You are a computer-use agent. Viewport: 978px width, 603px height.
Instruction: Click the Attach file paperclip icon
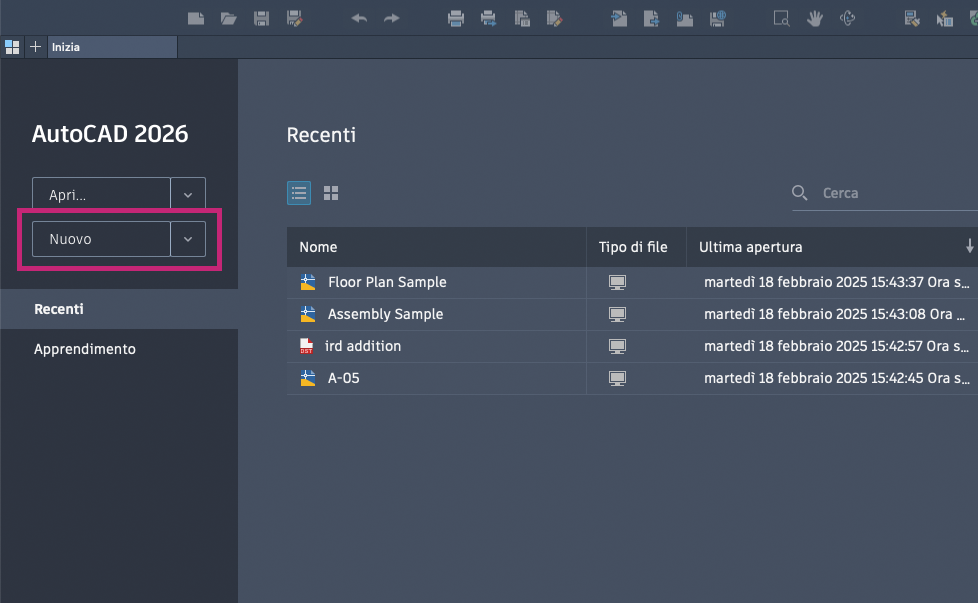[x=684, y=19]
